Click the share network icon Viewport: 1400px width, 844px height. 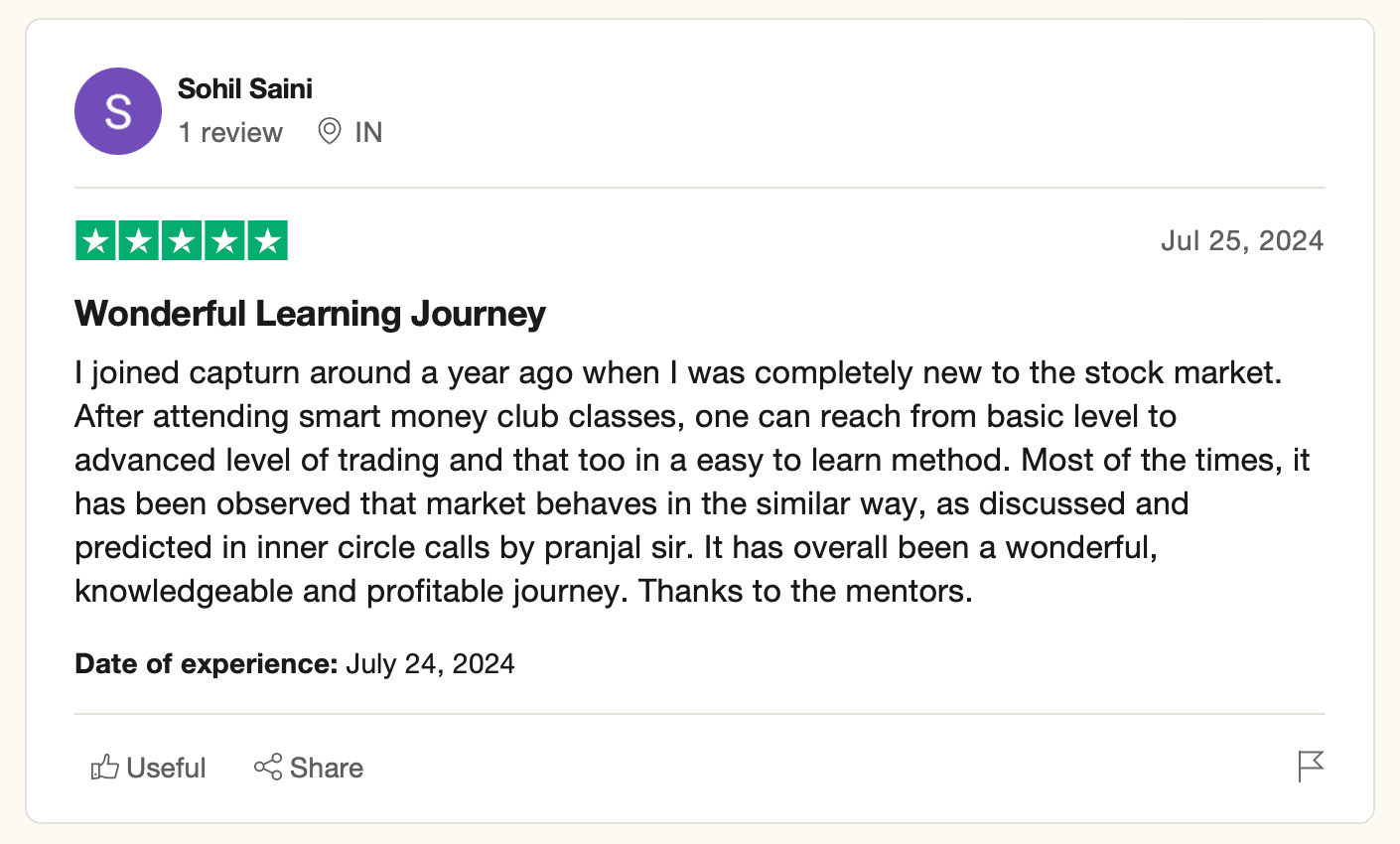click(x=268, y=767)
